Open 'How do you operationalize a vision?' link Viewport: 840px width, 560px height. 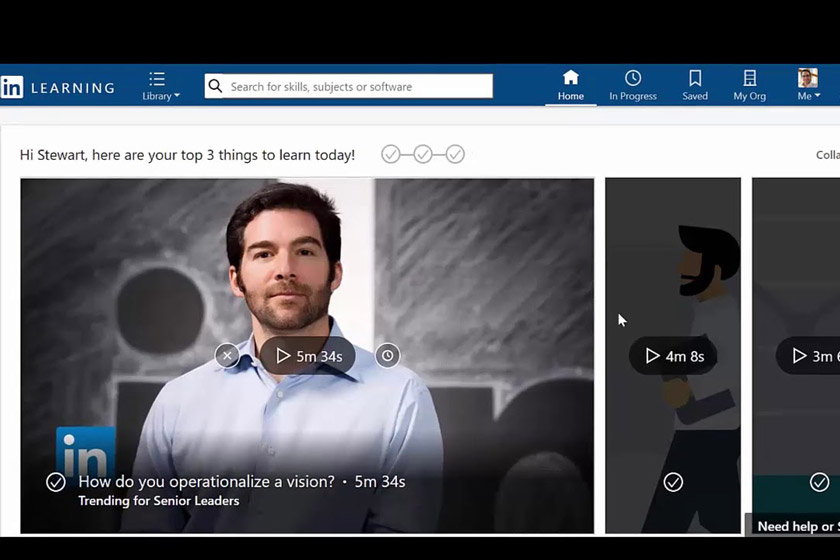tap(206, 481)
